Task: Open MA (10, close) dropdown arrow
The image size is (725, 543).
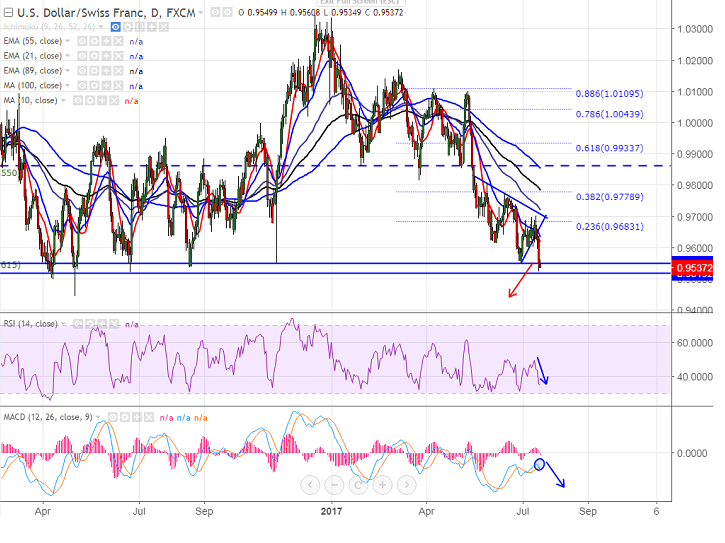Action: tap(64, 101)
